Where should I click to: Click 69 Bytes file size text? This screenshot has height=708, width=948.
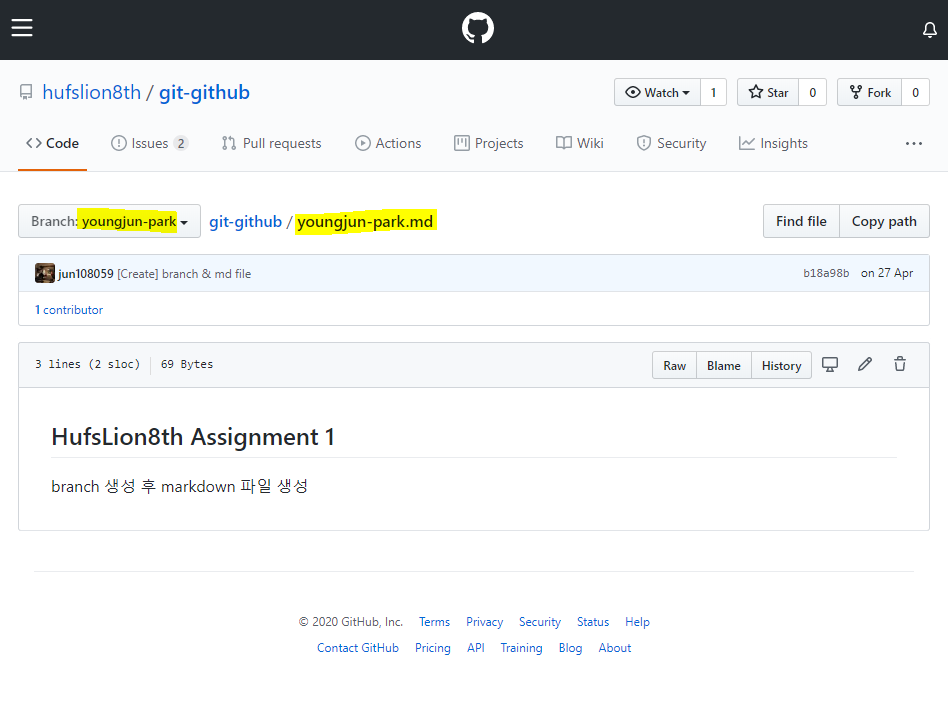187,364
